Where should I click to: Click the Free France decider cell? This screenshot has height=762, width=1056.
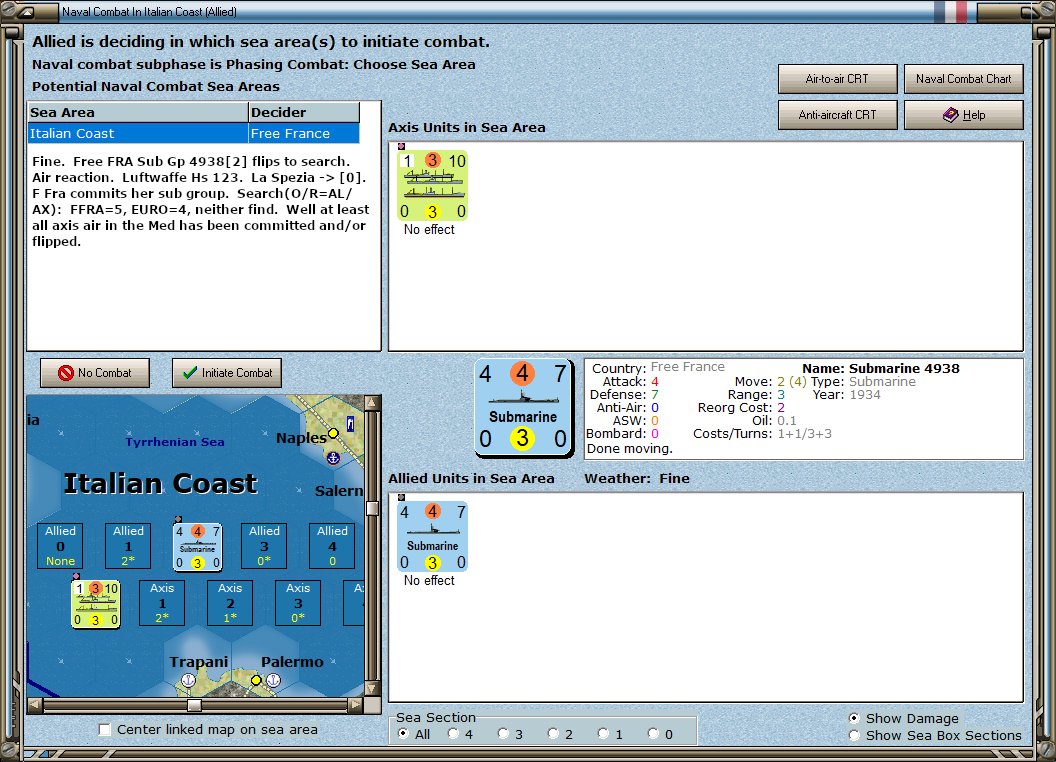[x=304, y=133]
